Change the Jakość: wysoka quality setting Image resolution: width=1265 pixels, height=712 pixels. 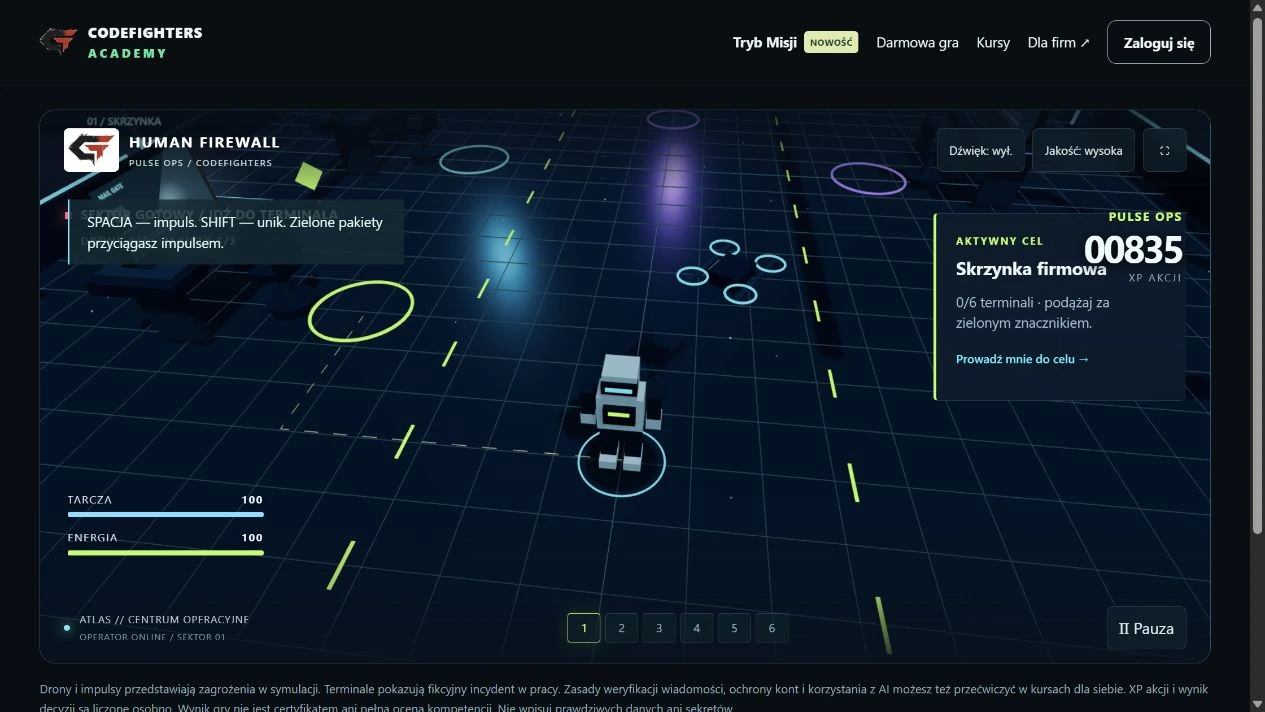[1083, 150]
